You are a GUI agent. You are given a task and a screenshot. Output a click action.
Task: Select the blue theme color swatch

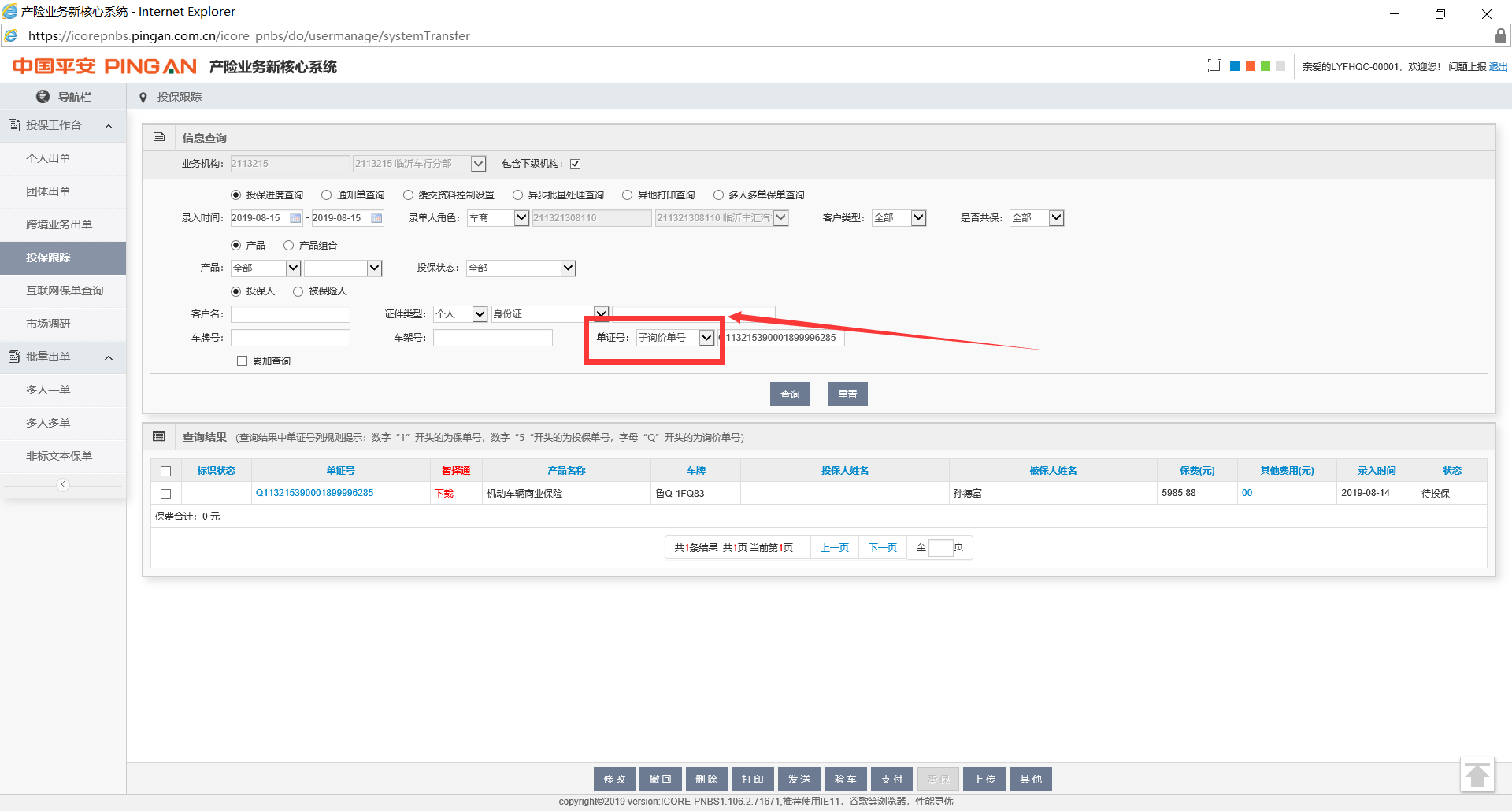[x=1235, y=66]
